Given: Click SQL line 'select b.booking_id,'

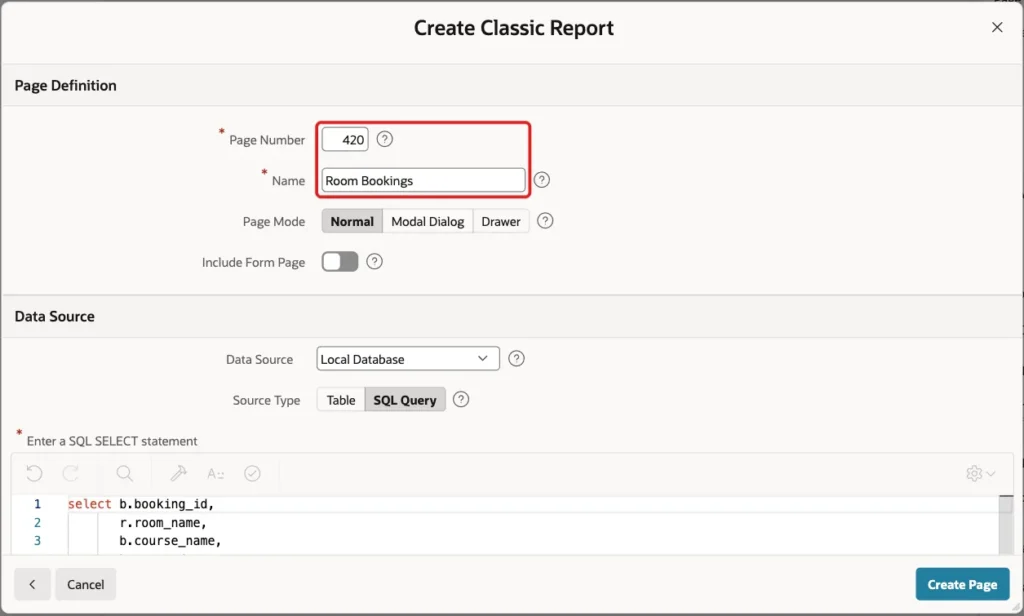Looking at the screenshot, I should click(141, 504).
